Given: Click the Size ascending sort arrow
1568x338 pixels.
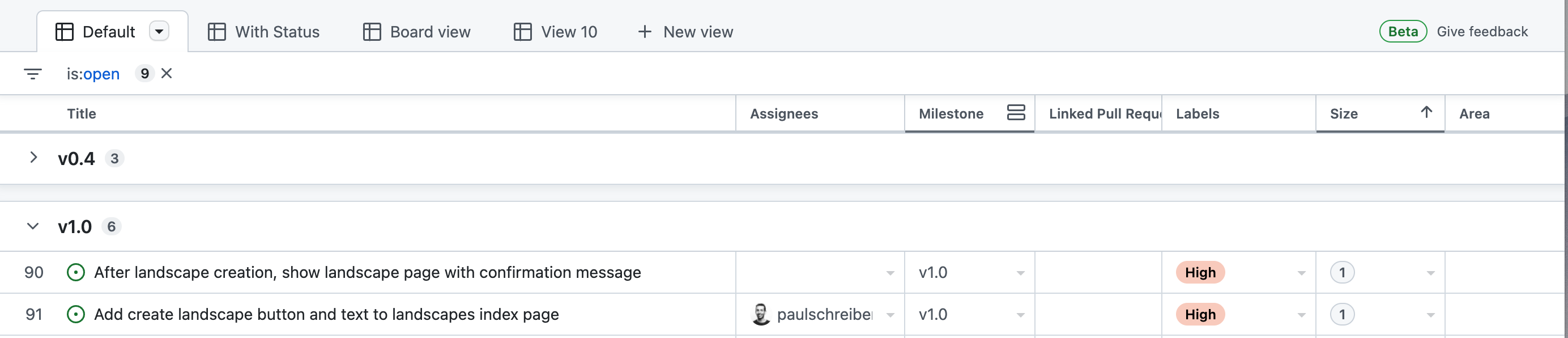Looking at the screenshot, I should click(x=1426, y=112).
